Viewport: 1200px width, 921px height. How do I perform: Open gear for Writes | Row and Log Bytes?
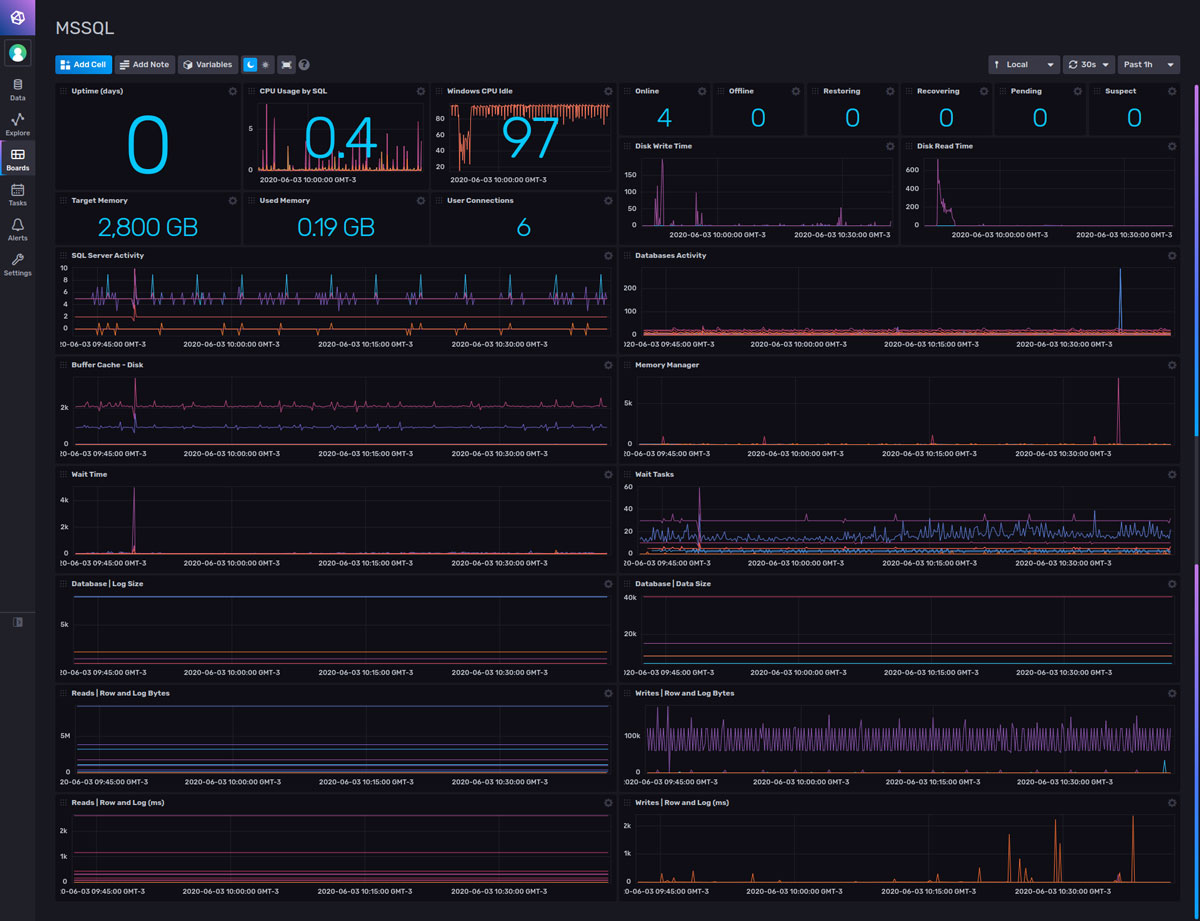click(x=1172, y=693)
